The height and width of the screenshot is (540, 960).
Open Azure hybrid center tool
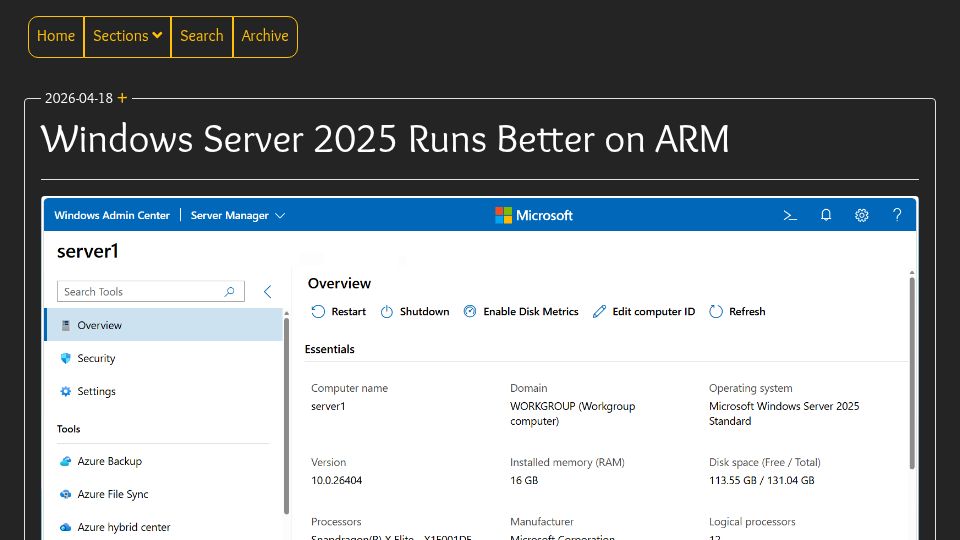point(163,527)
